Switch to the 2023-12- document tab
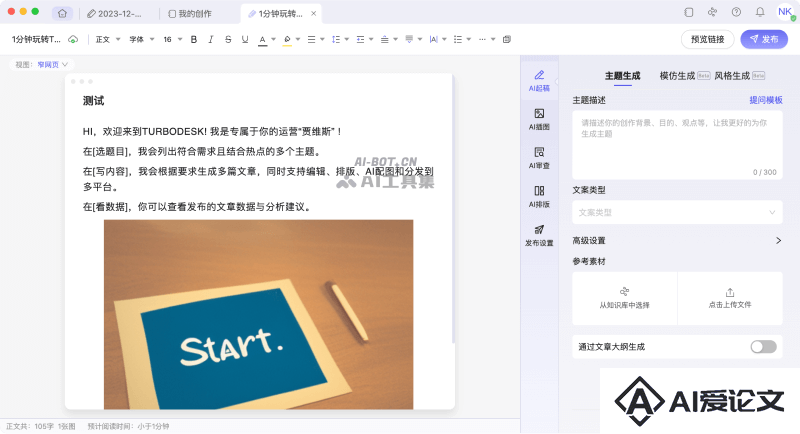800x434 pixels. coord(114,14)
